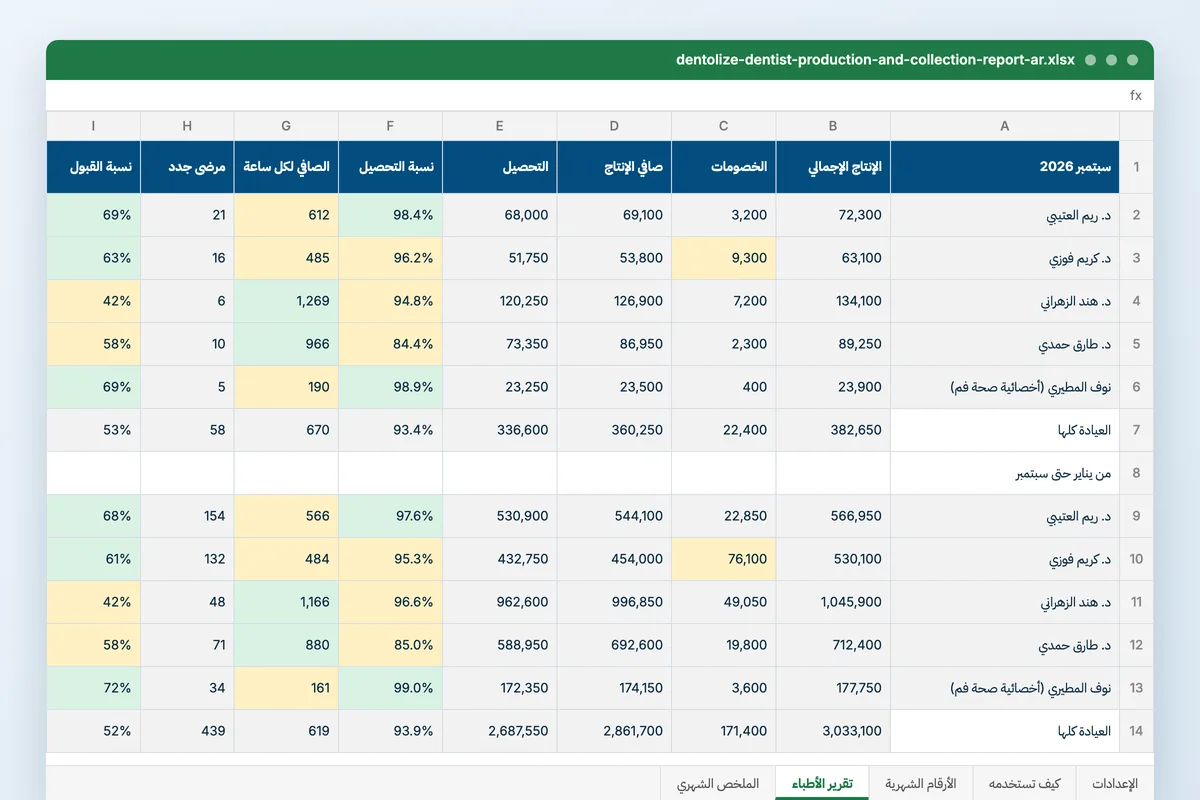
Task: Click clinic total cell 382,650
Action: pos(833,430)
